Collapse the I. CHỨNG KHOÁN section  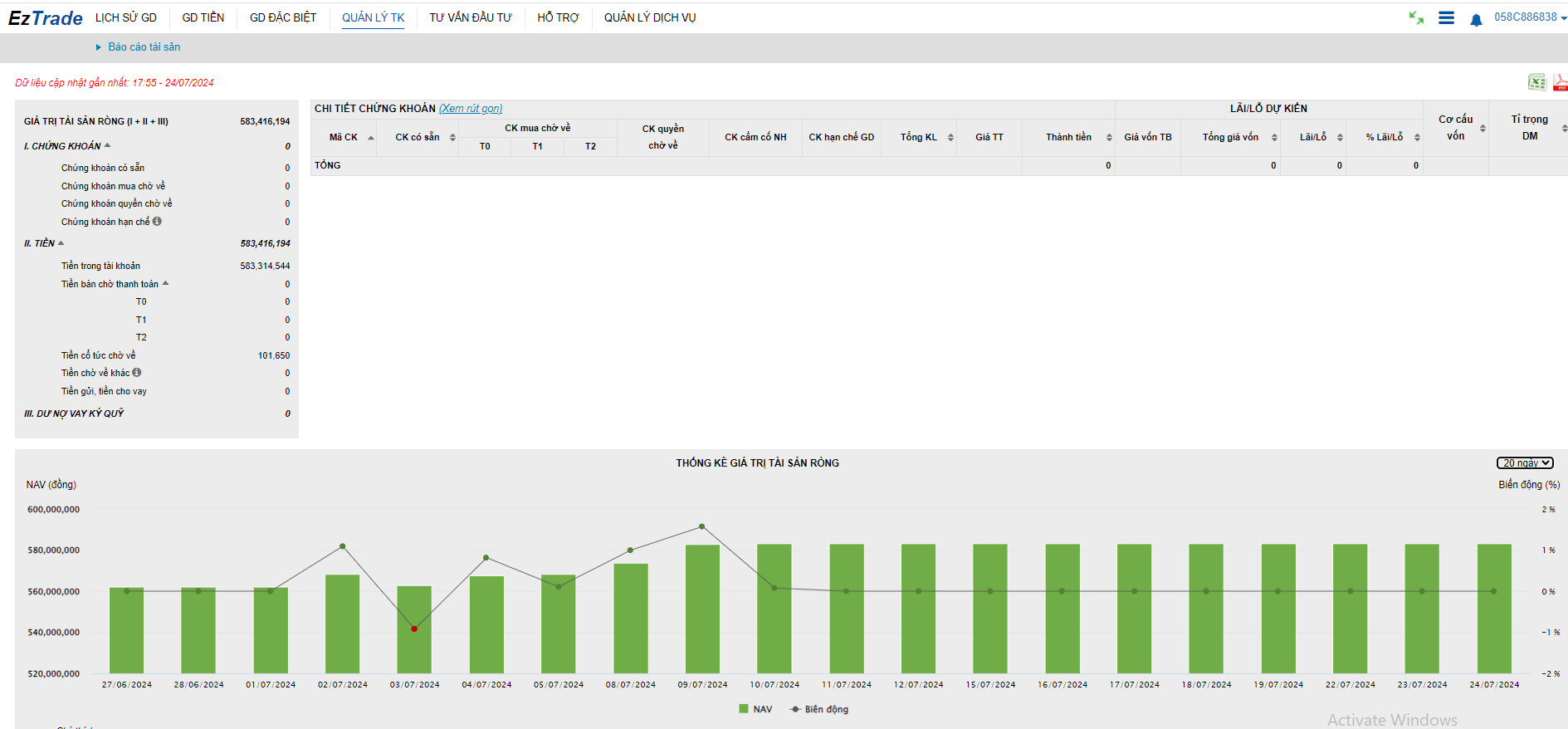tap(107, 145)
